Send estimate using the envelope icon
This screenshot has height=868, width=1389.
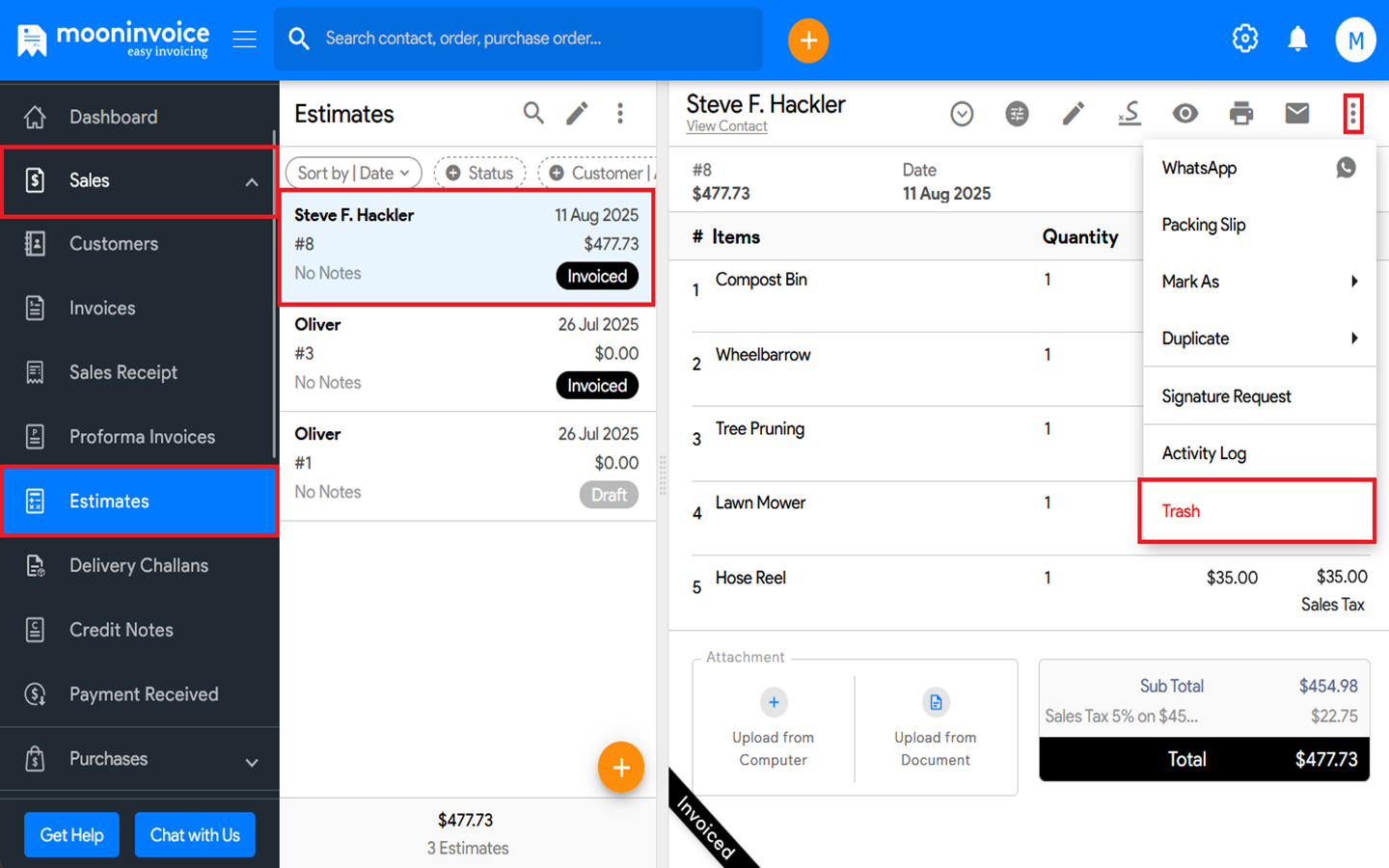1296,114
